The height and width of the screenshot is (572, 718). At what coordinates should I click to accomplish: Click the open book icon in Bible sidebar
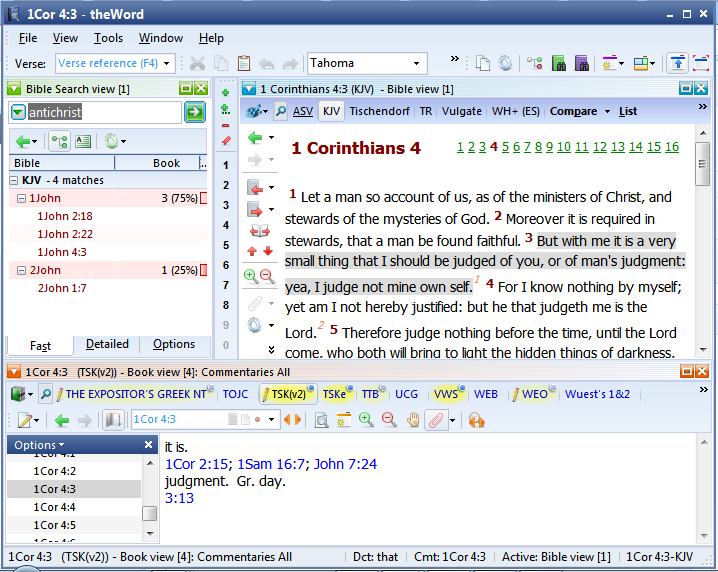point(259,230)
